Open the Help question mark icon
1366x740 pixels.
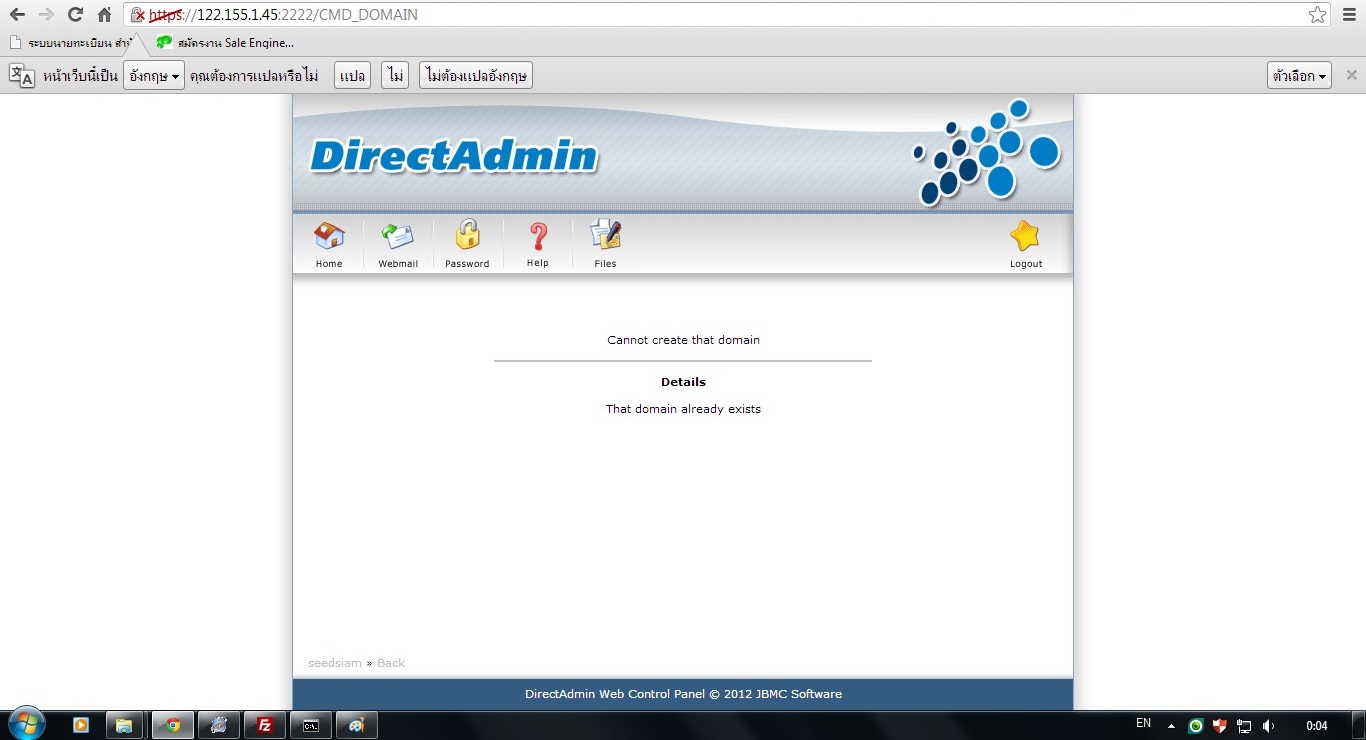[538, 237]
